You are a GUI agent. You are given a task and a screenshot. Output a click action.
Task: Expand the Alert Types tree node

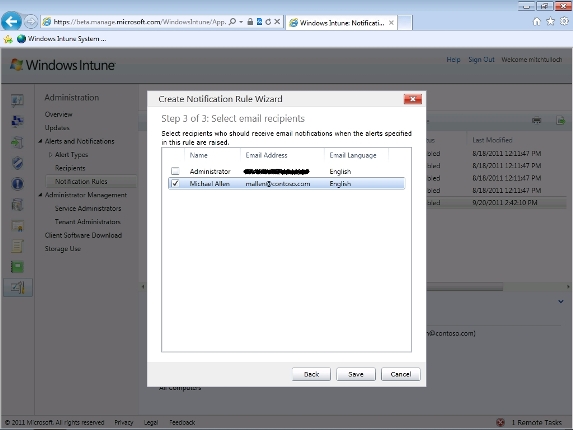(x=50, y=155)
